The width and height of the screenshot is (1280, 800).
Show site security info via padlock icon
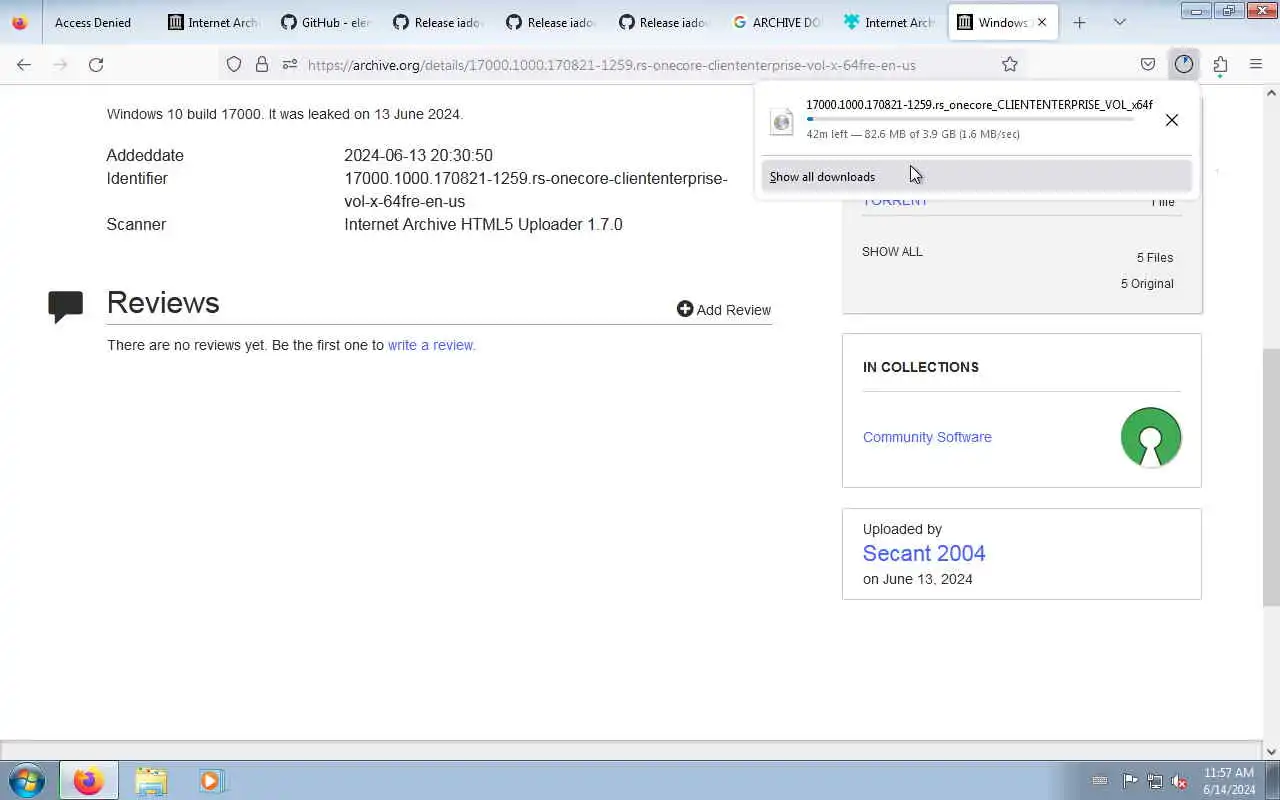pyautogui.click(x=262, y=65)
